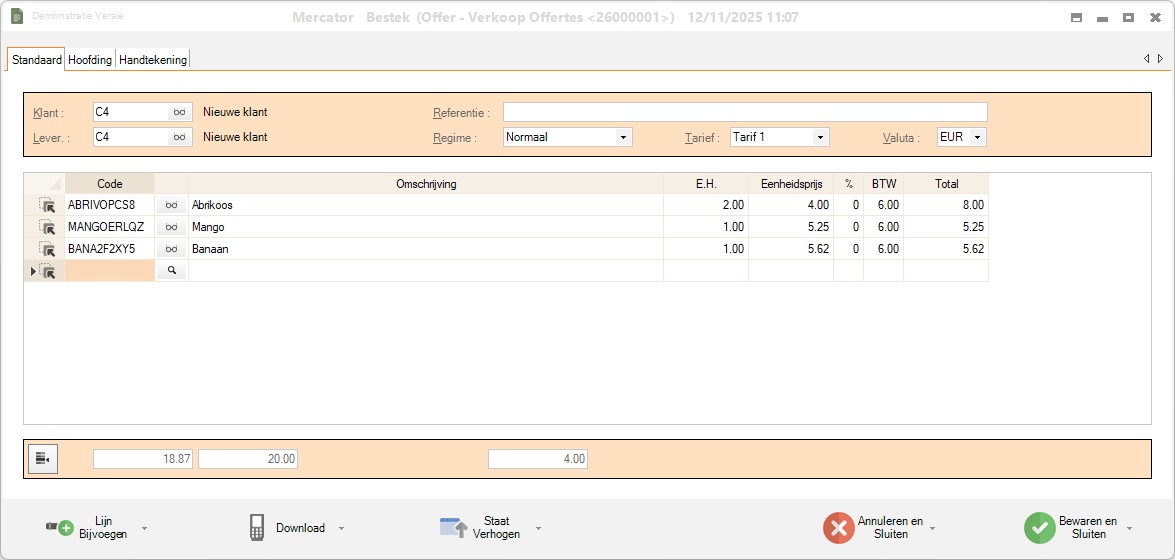Viewport: 1175px width, 560px height.
Task: Expand the Bewaren en Sluiten dropdown arrow
Action: (1129, 529)
